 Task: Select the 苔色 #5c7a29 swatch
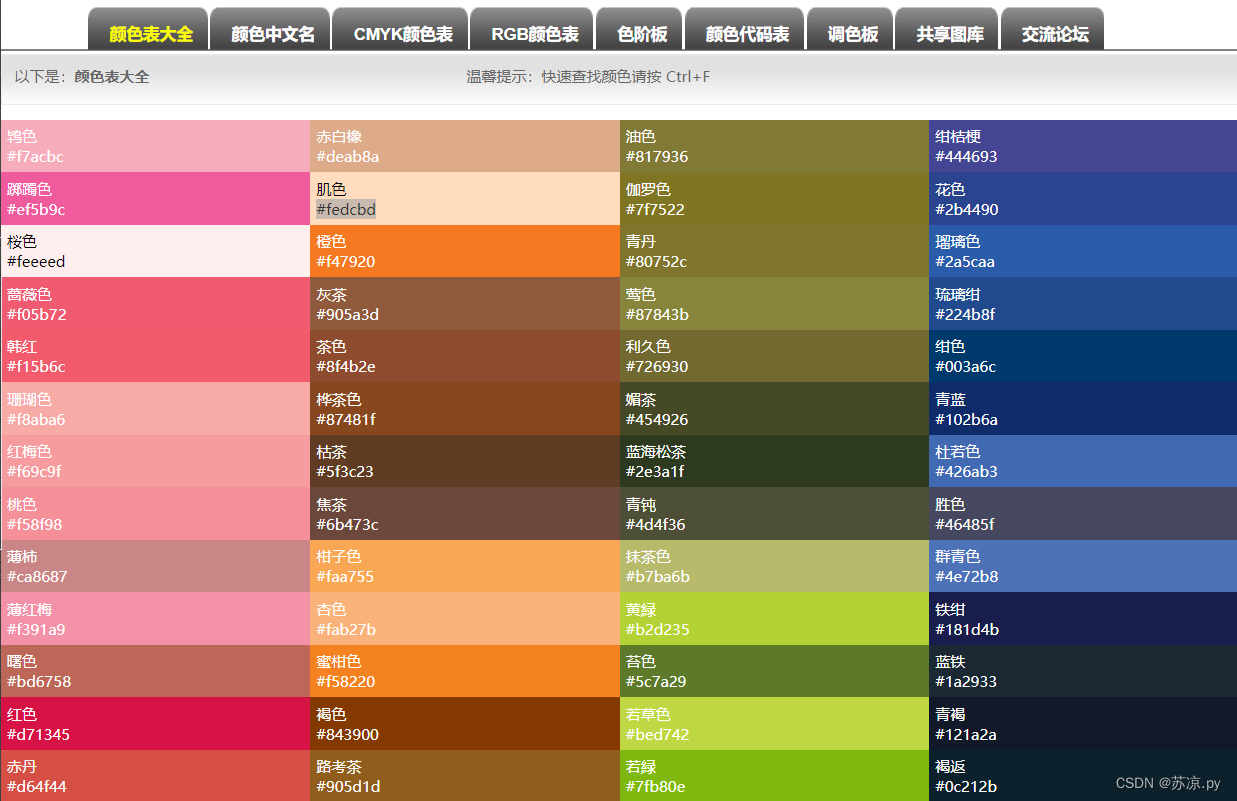(x=774, y=671)
